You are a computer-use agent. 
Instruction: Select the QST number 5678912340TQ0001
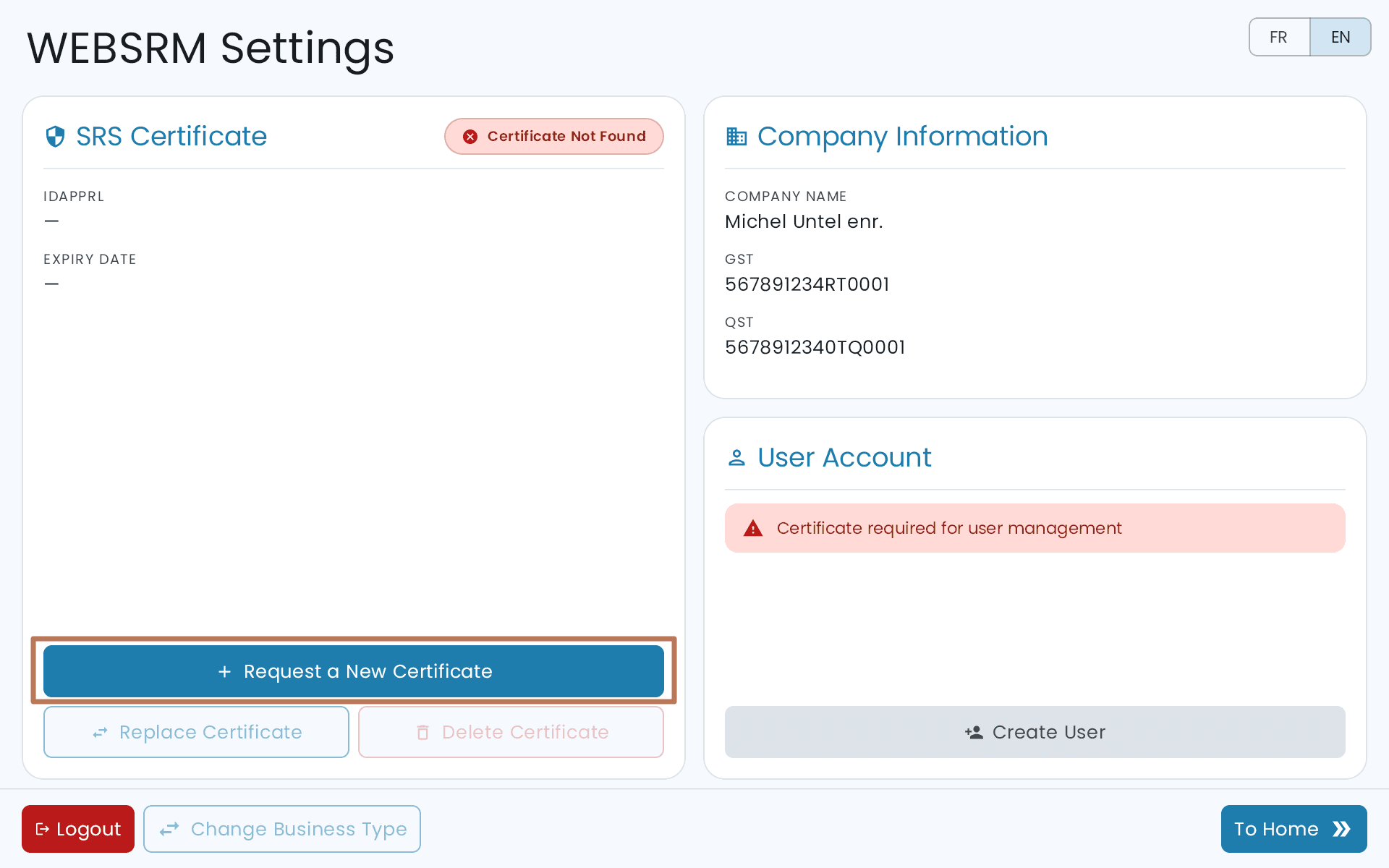coord(815,347)
